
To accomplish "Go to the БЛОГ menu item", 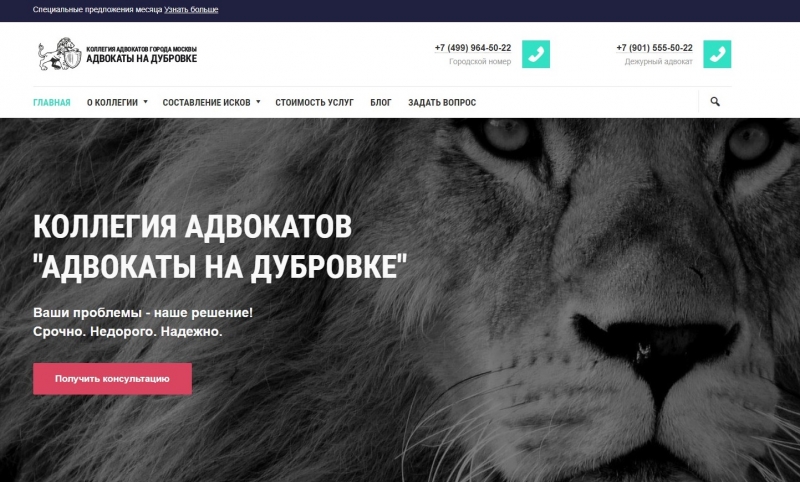I will point(381,103).
